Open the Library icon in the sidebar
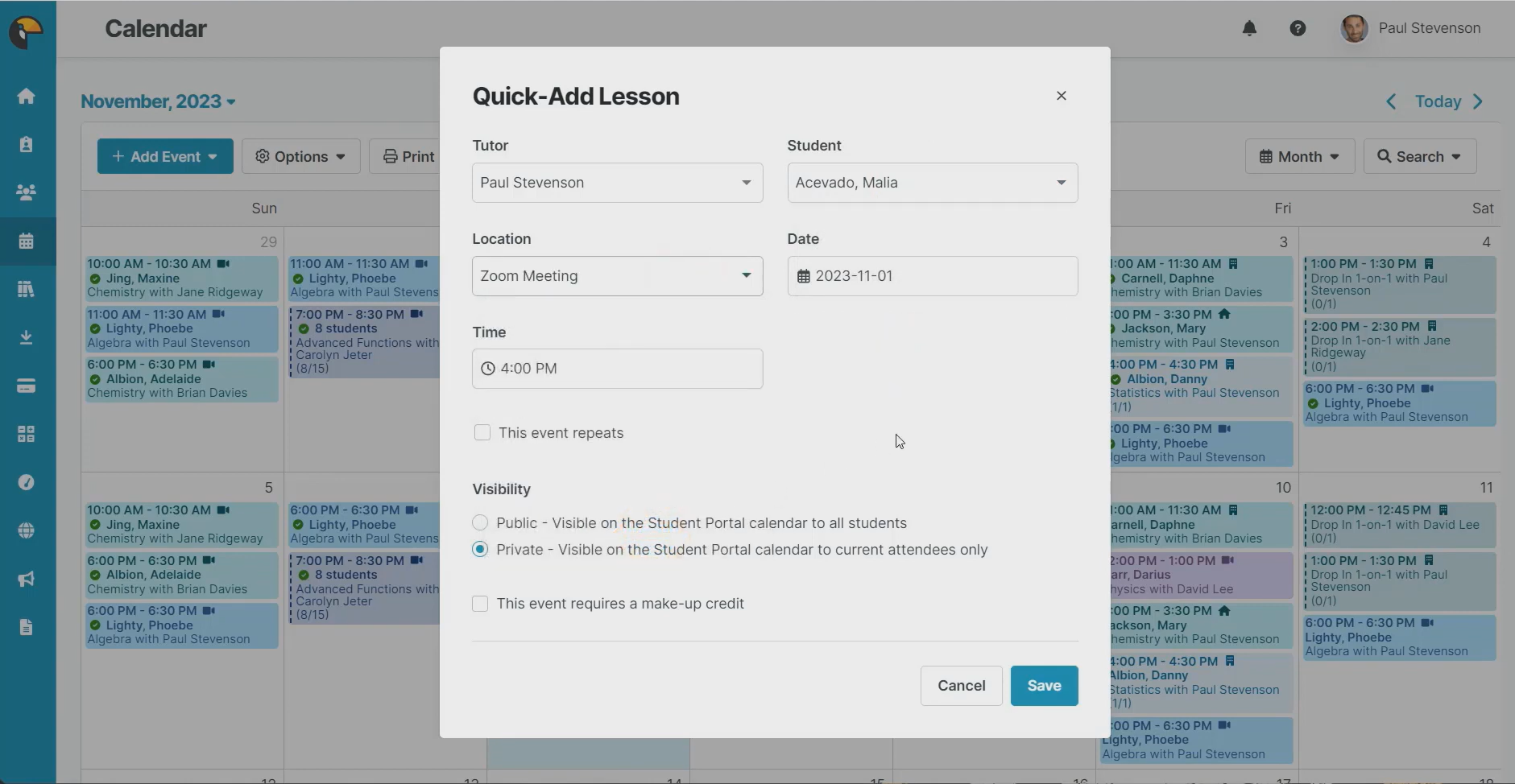1515x784 pixels. tap(27, 288)
